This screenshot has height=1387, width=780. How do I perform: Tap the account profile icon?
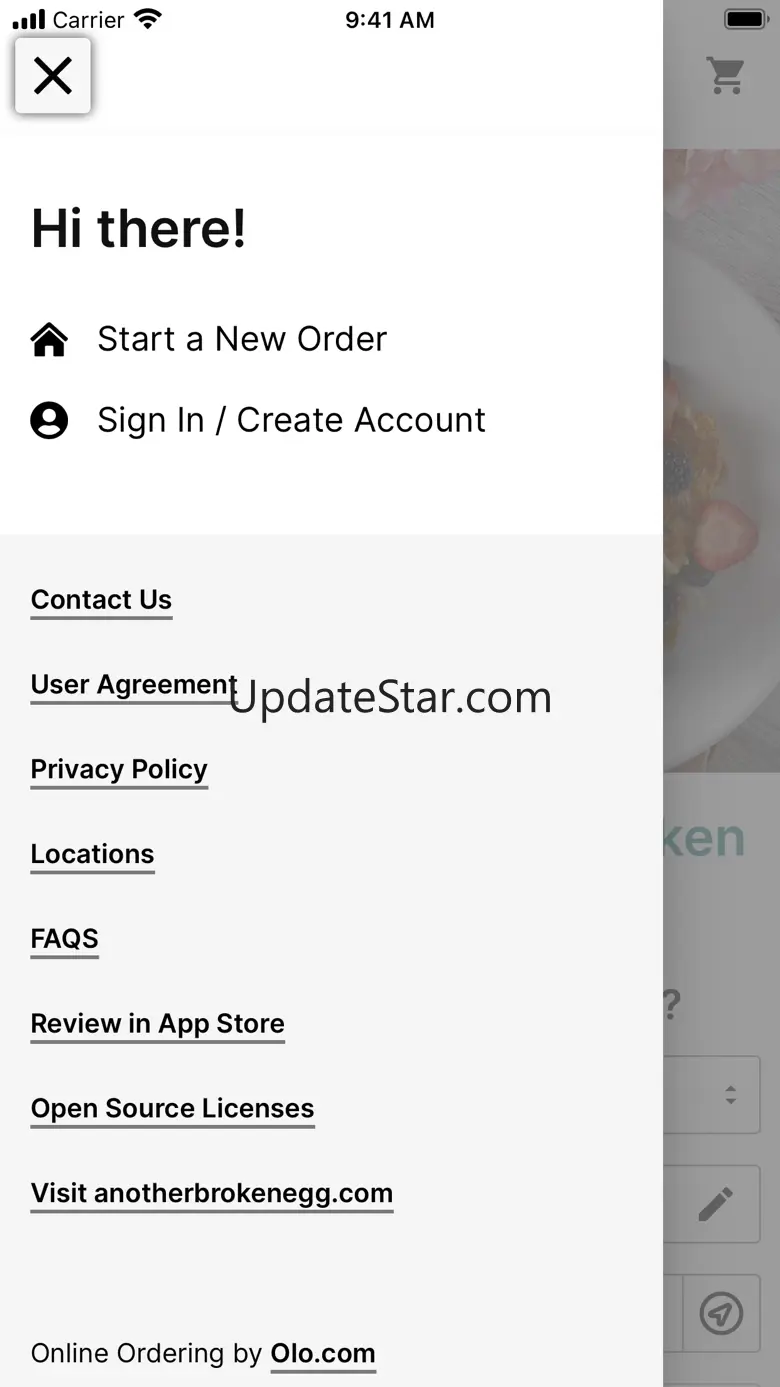(x=49, y=421)
